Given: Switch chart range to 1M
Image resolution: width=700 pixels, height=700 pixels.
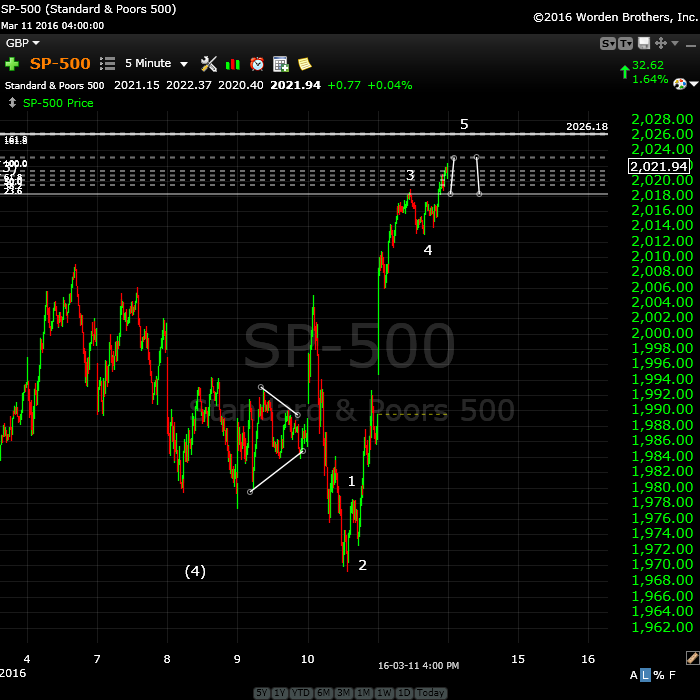Looking at the screenshot, I should point(363,692).
